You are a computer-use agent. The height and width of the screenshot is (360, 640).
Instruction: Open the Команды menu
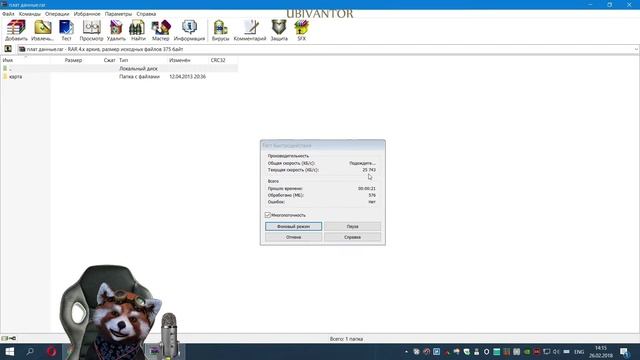[x=30, y=14]
